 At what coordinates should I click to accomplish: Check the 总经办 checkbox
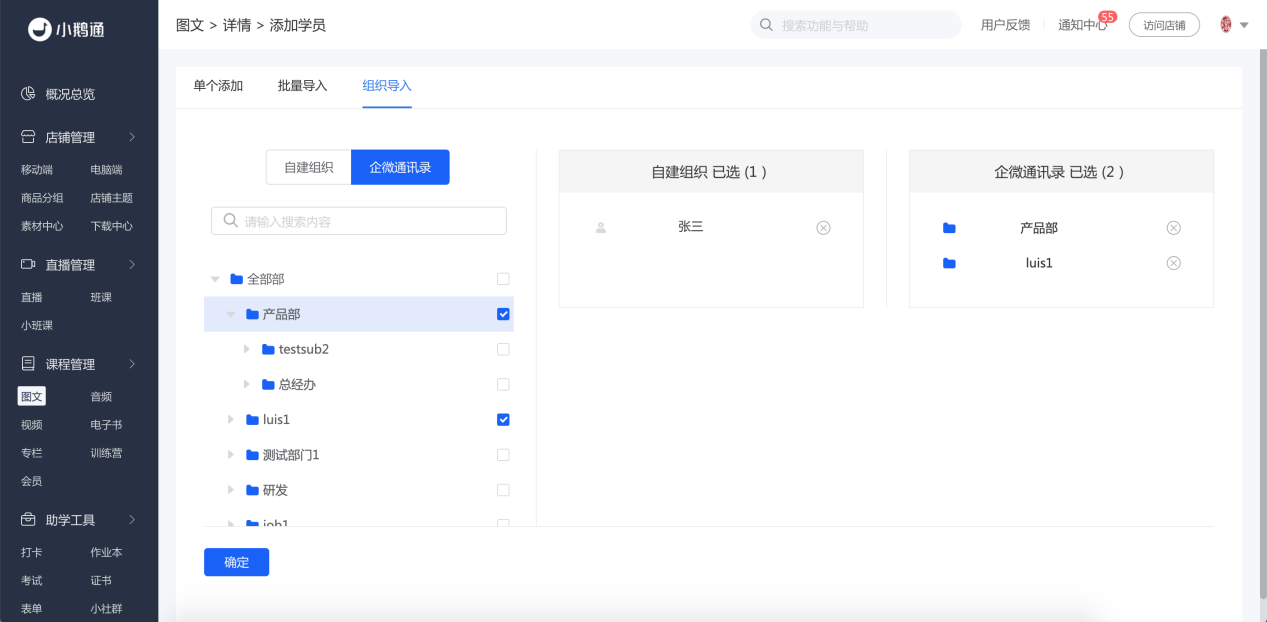503,385
